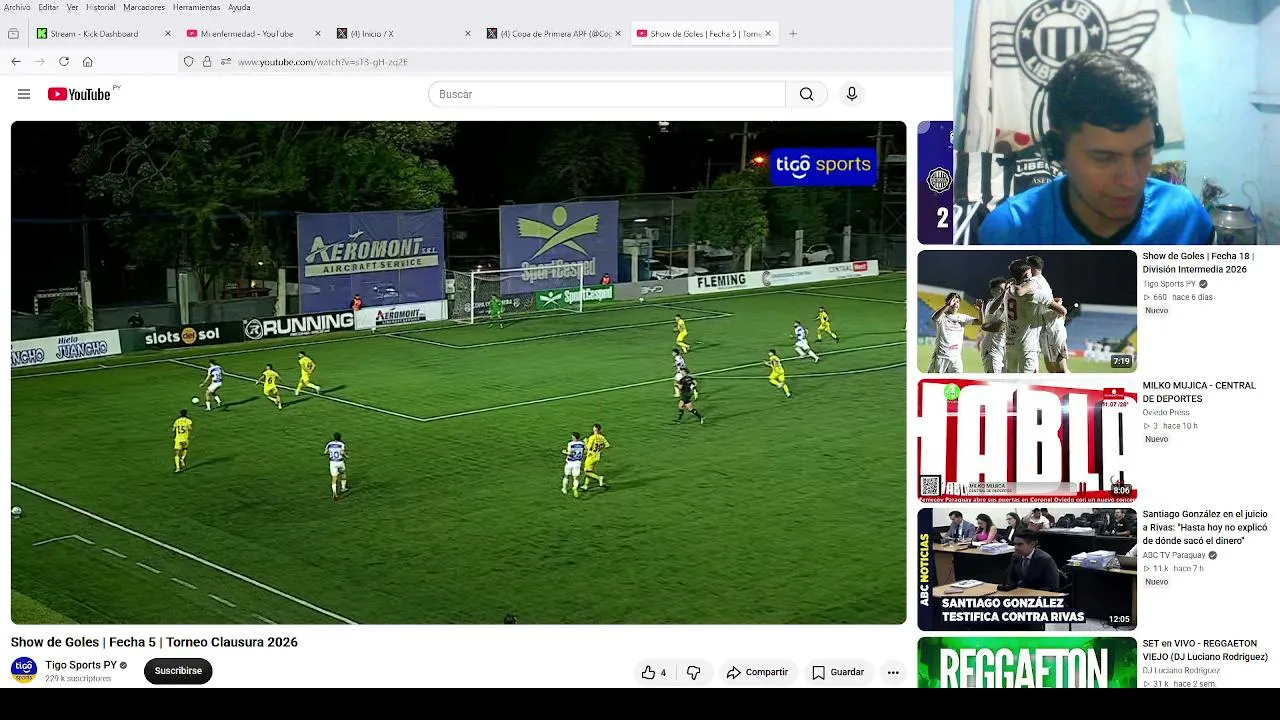The width and height of the screenshot is (1280, 720).
Task: Save the video with Guardar
Action: click(x=838, y=672)
